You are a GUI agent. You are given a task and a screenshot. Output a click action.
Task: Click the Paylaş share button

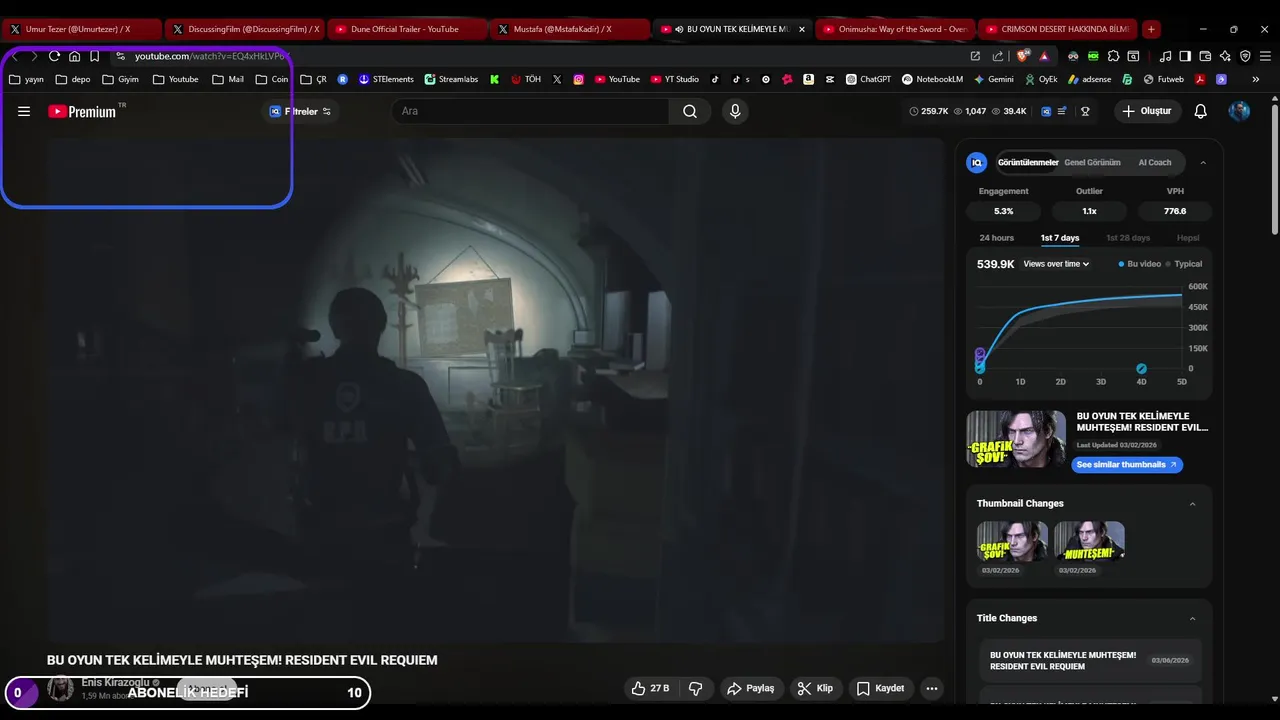pos(751,688)
